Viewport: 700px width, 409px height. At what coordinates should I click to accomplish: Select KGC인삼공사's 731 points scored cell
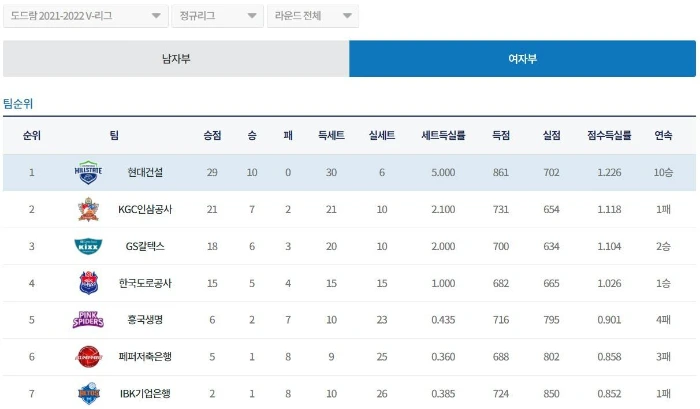pos(501,209)
